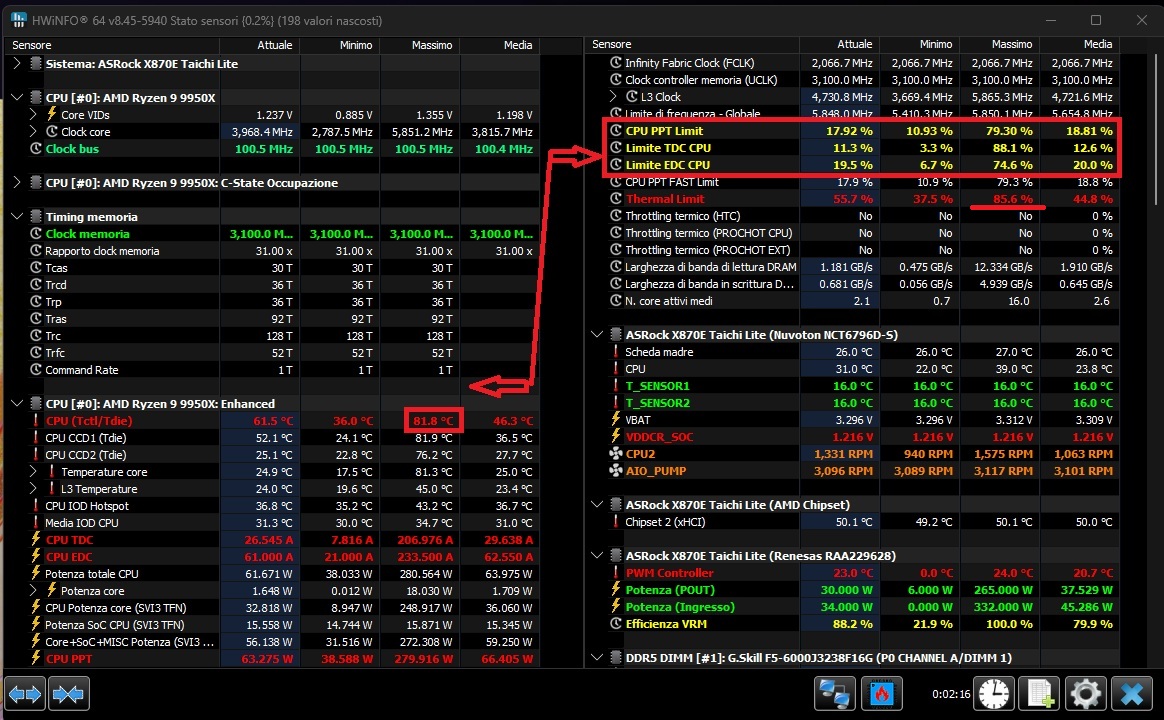The width and height of the screenshot is (1164, 720).
Task: Expand the L3 Temperature row
Action: tap(33, 488)
